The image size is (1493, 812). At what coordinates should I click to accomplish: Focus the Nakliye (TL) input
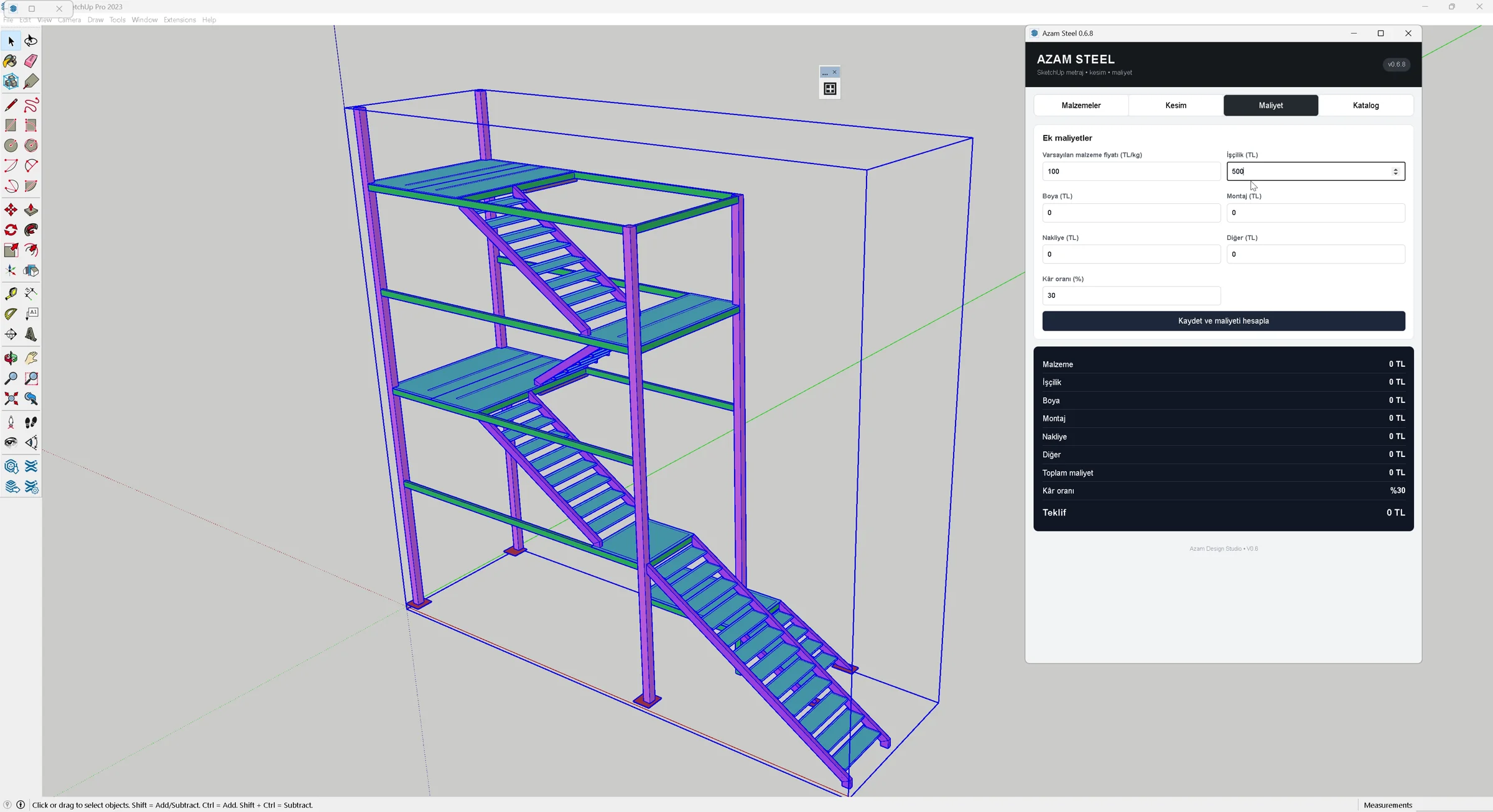point(1132,254)
